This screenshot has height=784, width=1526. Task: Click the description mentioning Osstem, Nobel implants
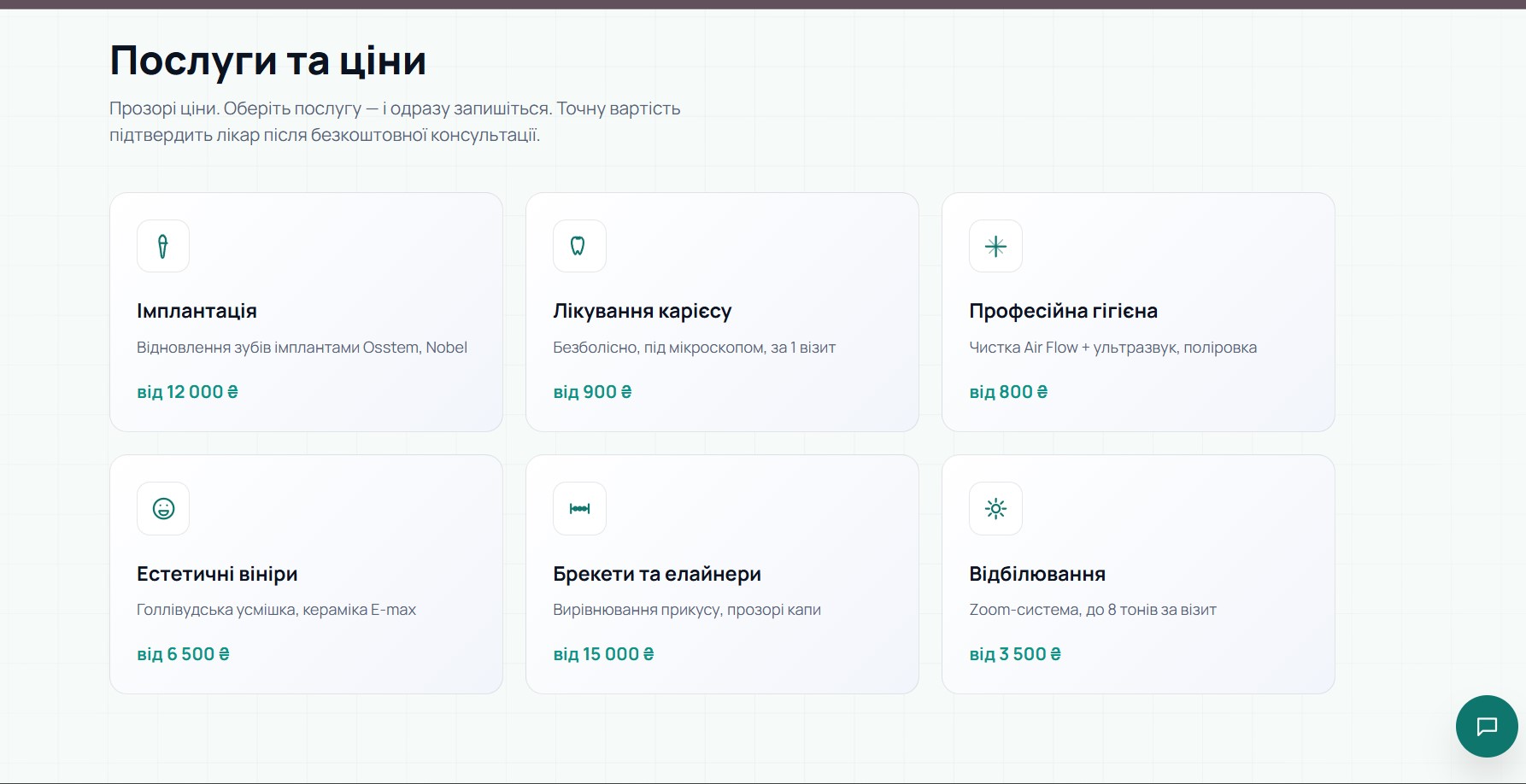click(x=302, y=348)
